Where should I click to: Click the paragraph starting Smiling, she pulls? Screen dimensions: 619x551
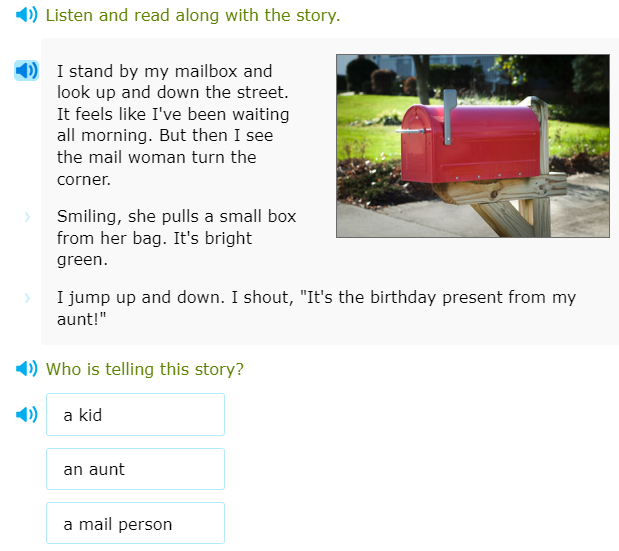coord(176,238)
